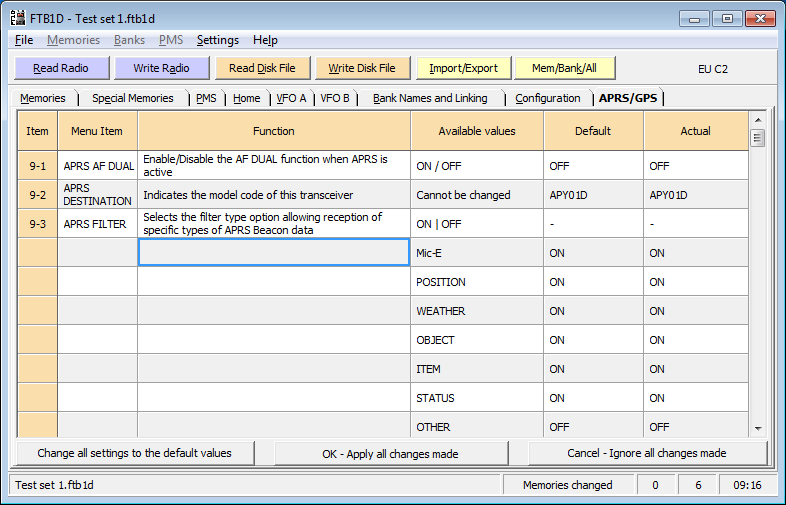This screenshot has width=786, height=505.
Task: Click the Write Radio button
Action: click(x=161, y=68)
